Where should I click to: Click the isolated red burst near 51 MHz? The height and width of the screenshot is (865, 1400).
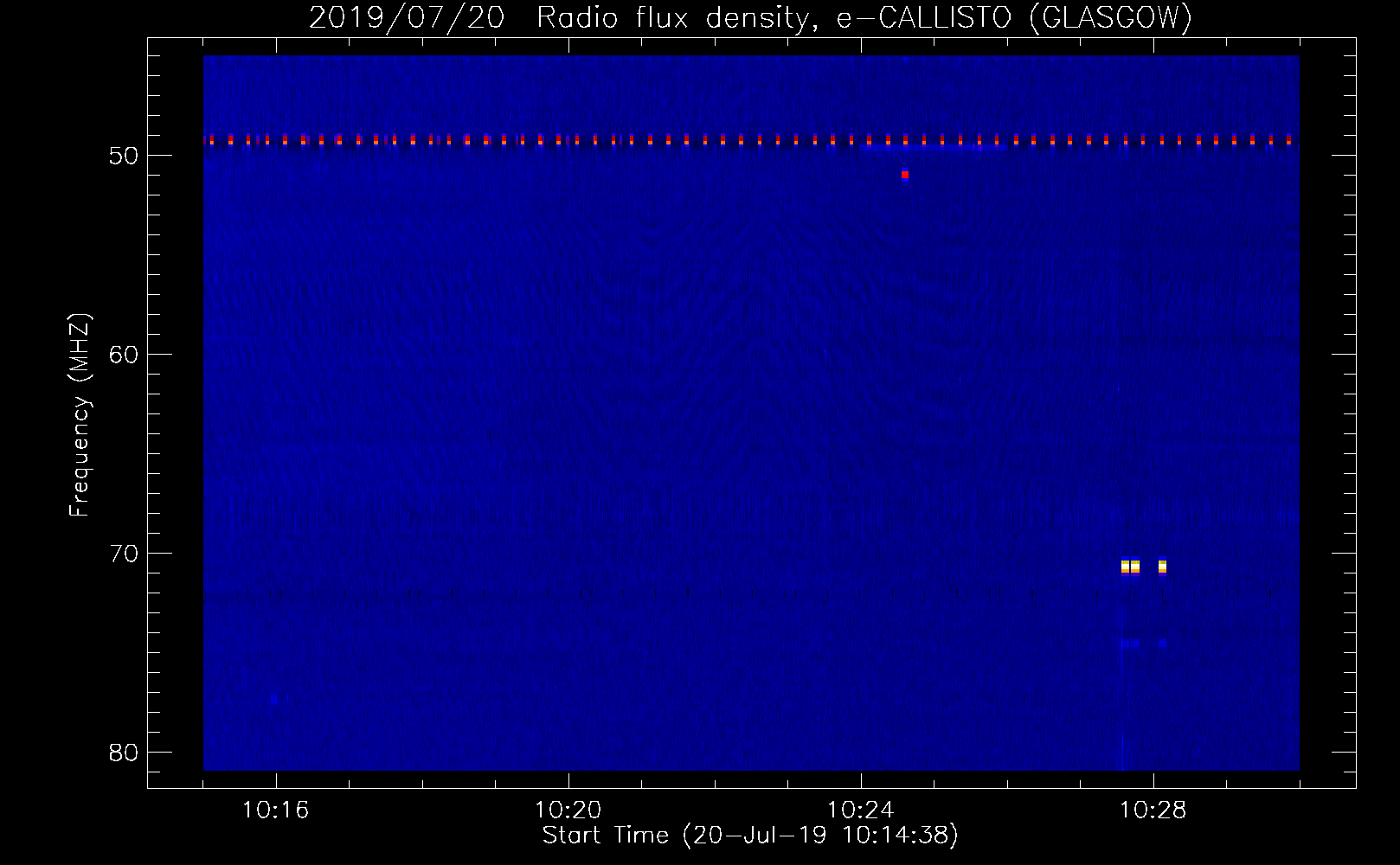(905, 175)
